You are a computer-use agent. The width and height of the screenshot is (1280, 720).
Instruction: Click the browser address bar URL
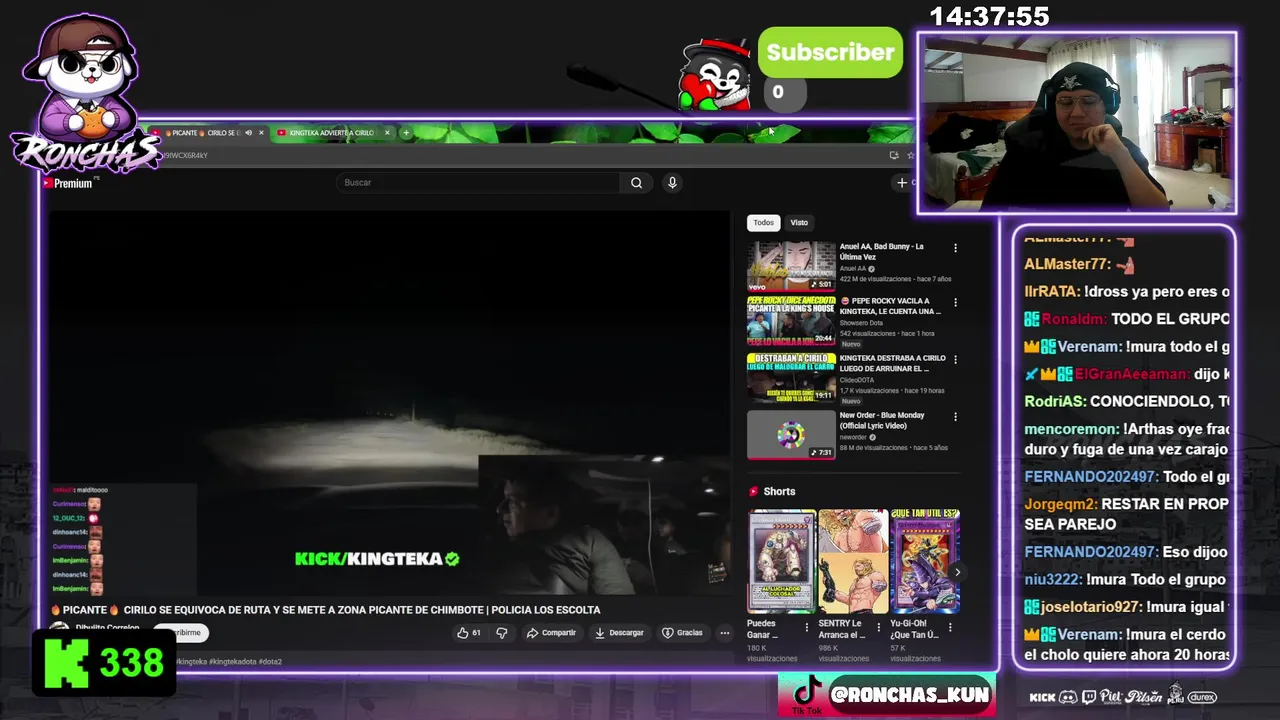click(185, 155)
